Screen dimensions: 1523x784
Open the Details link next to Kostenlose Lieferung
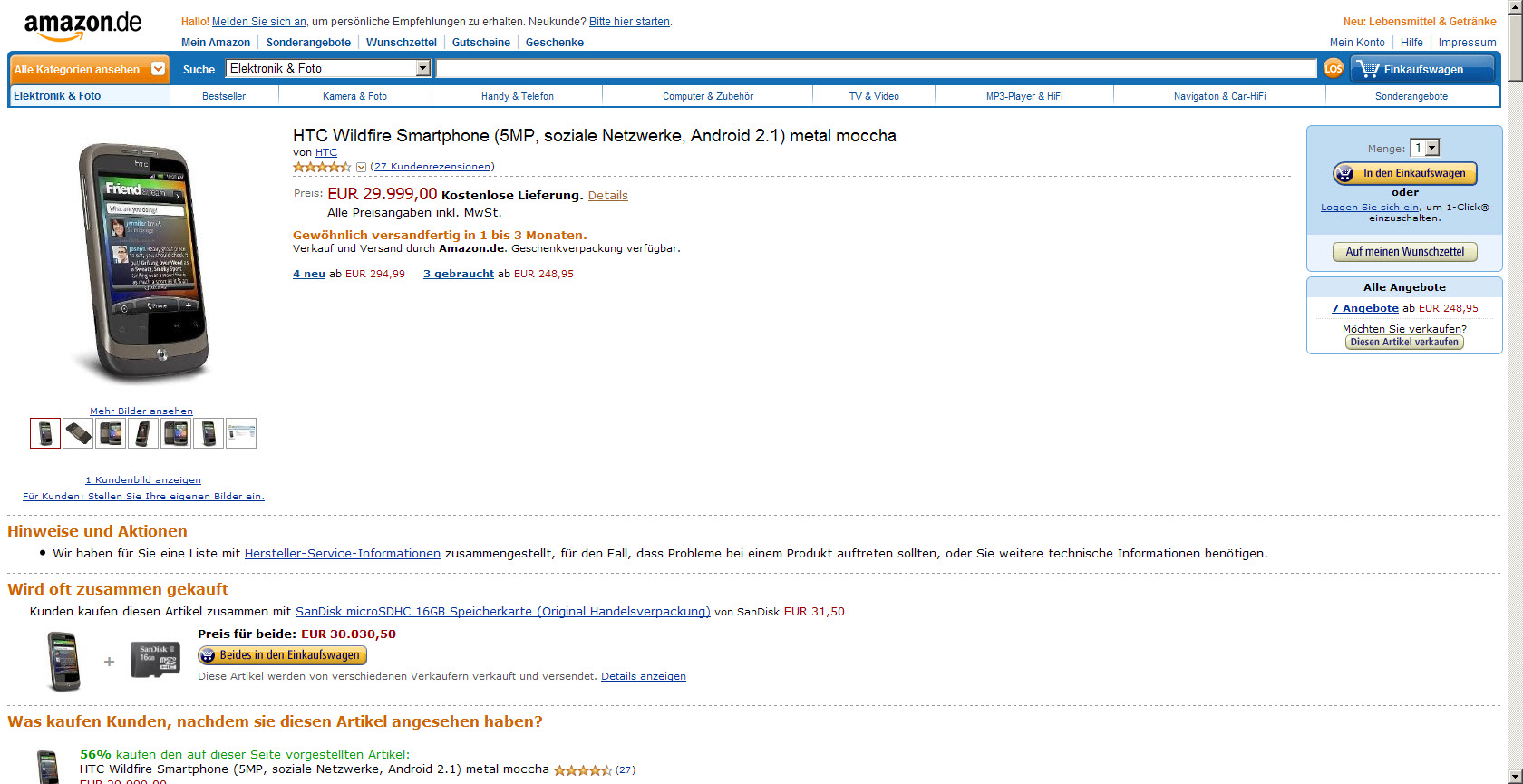[608, 196]
